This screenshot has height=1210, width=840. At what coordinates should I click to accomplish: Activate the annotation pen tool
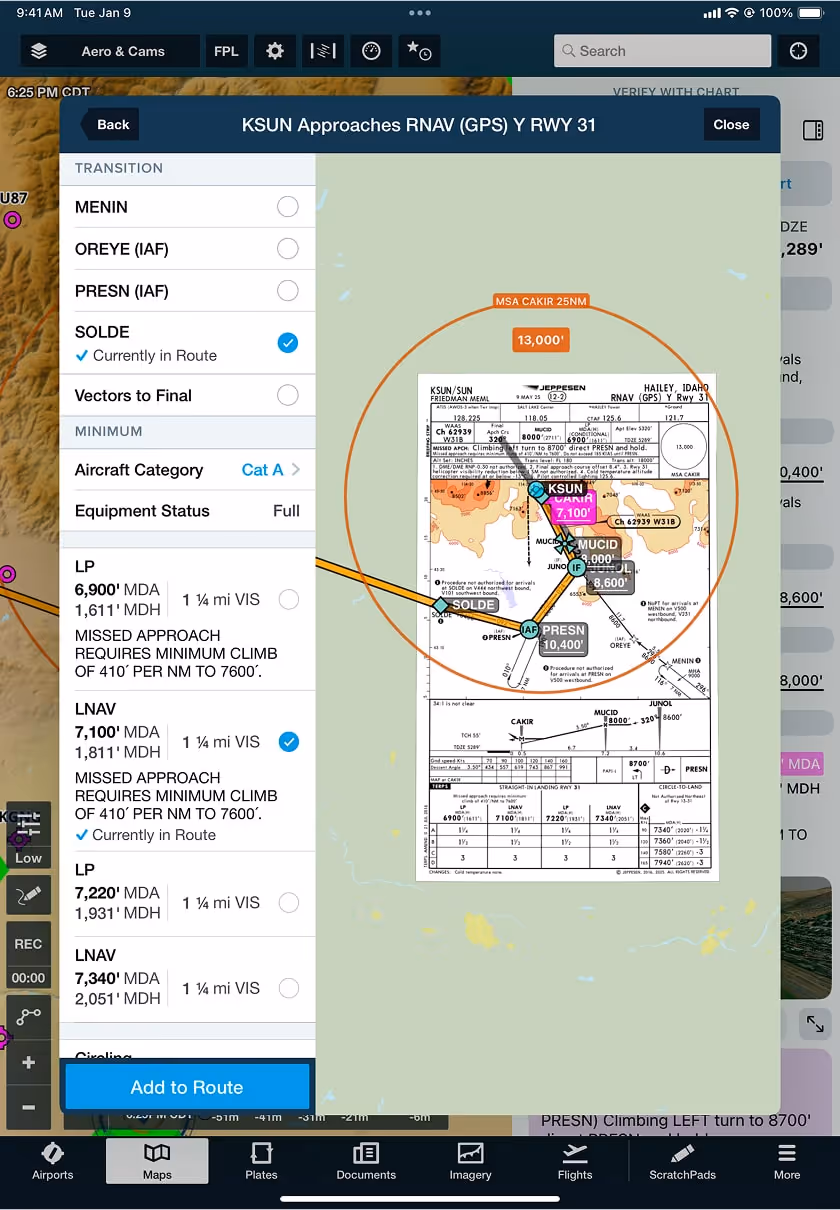tap(28, 893)
